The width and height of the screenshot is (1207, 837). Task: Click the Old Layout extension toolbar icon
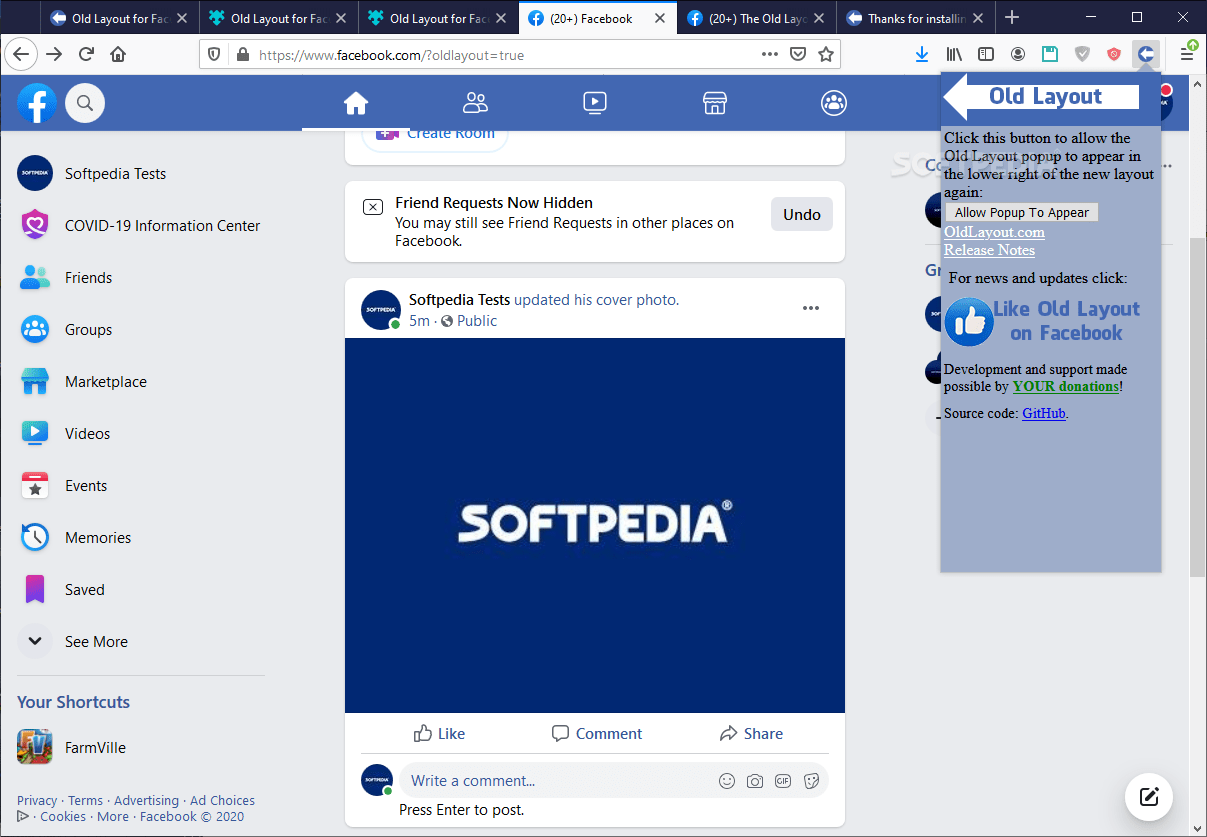tap(1145, 54)
